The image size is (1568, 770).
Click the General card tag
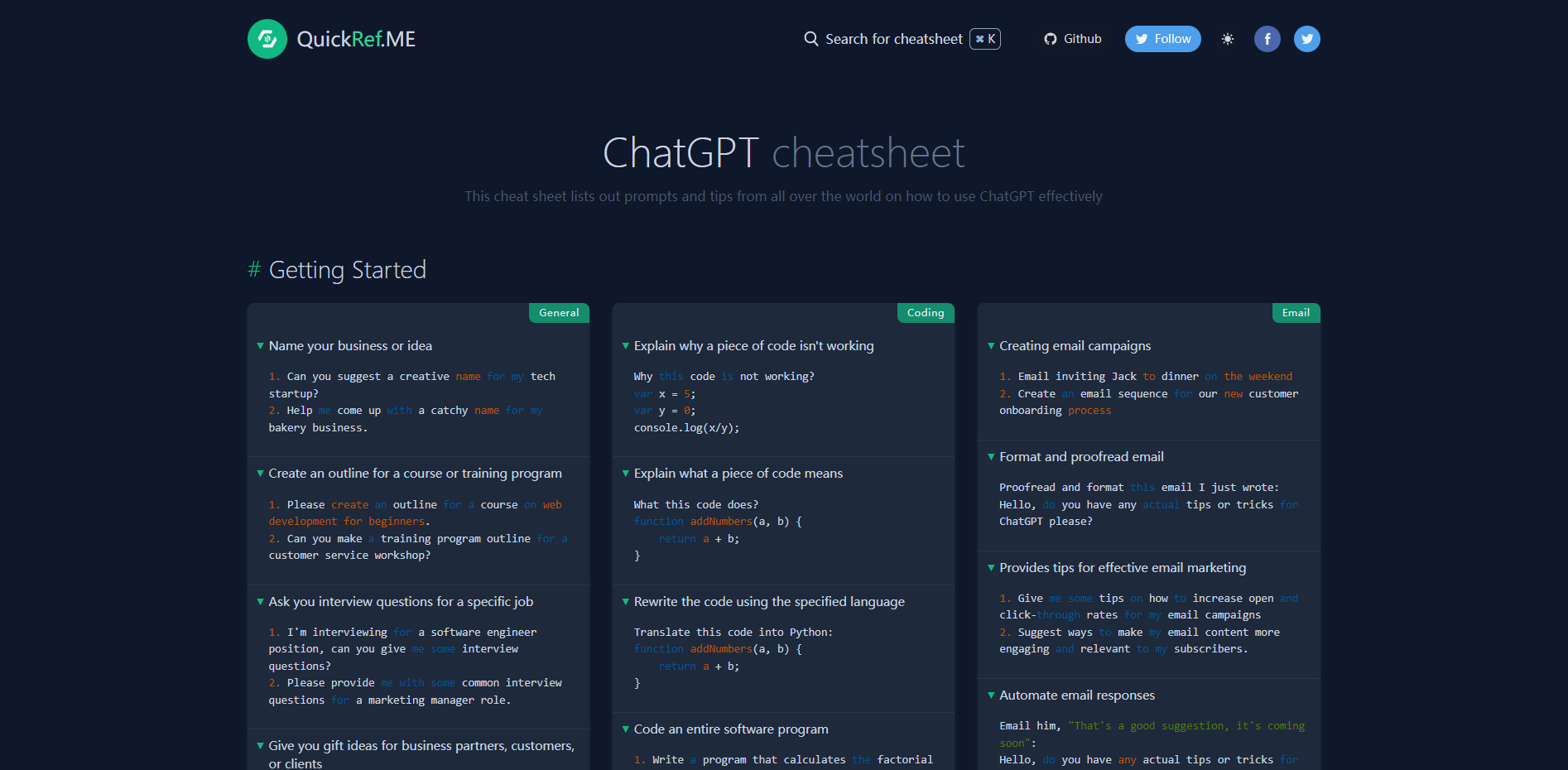559,313
